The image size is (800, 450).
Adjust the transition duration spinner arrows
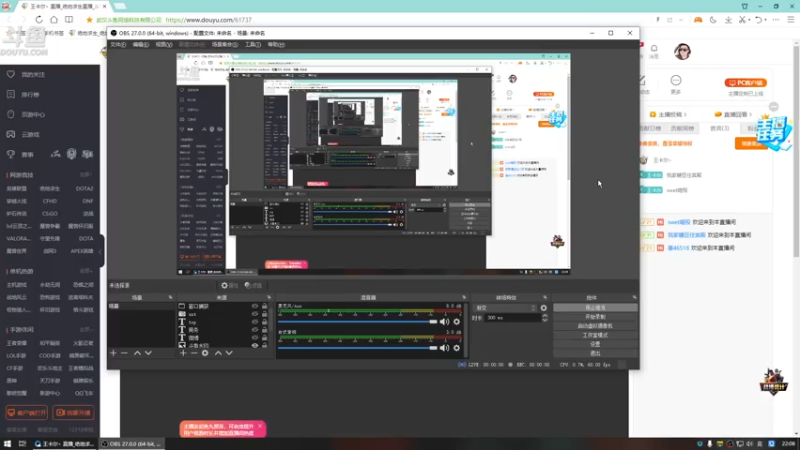click(544, 318)
